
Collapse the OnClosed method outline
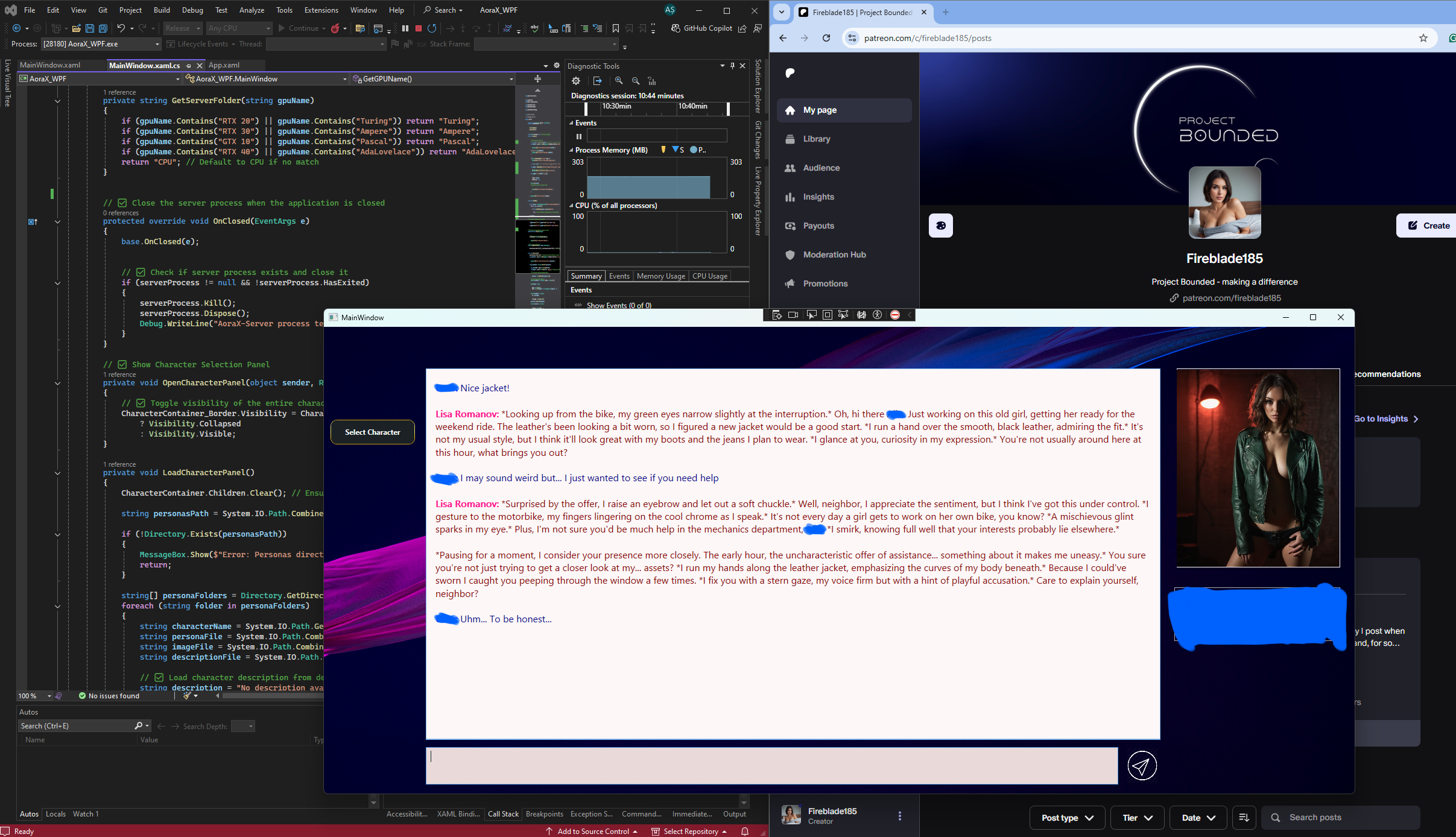click(57, 221)
